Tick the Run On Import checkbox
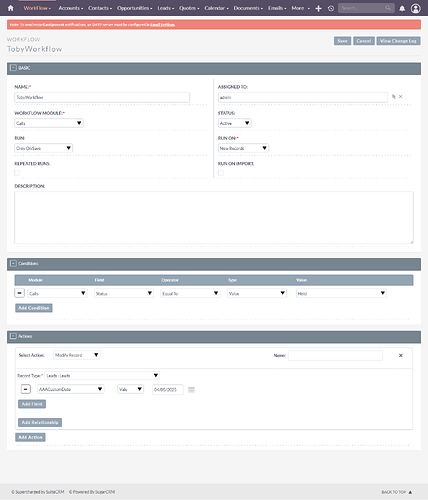Screen dimensions: 428x500 click(221, 173)
